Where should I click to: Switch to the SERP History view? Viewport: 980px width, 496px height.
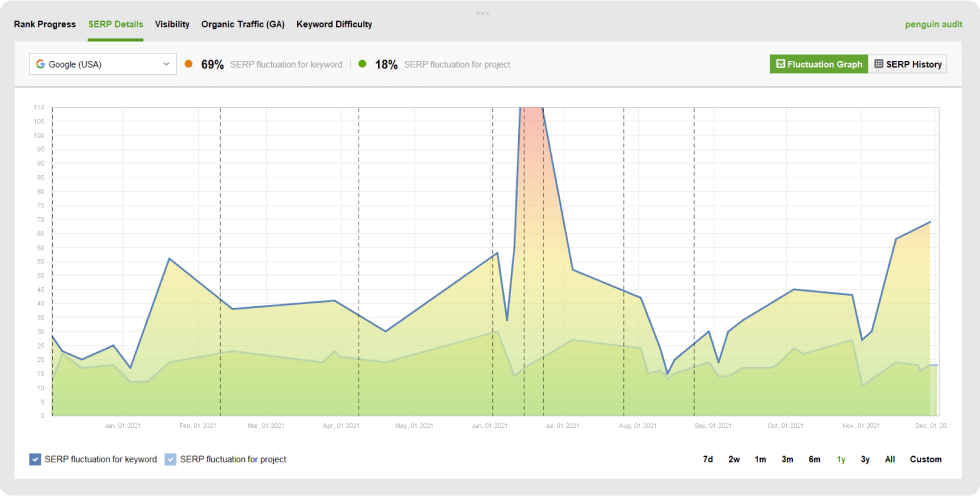pyautogui.click(x=908, y=64)
